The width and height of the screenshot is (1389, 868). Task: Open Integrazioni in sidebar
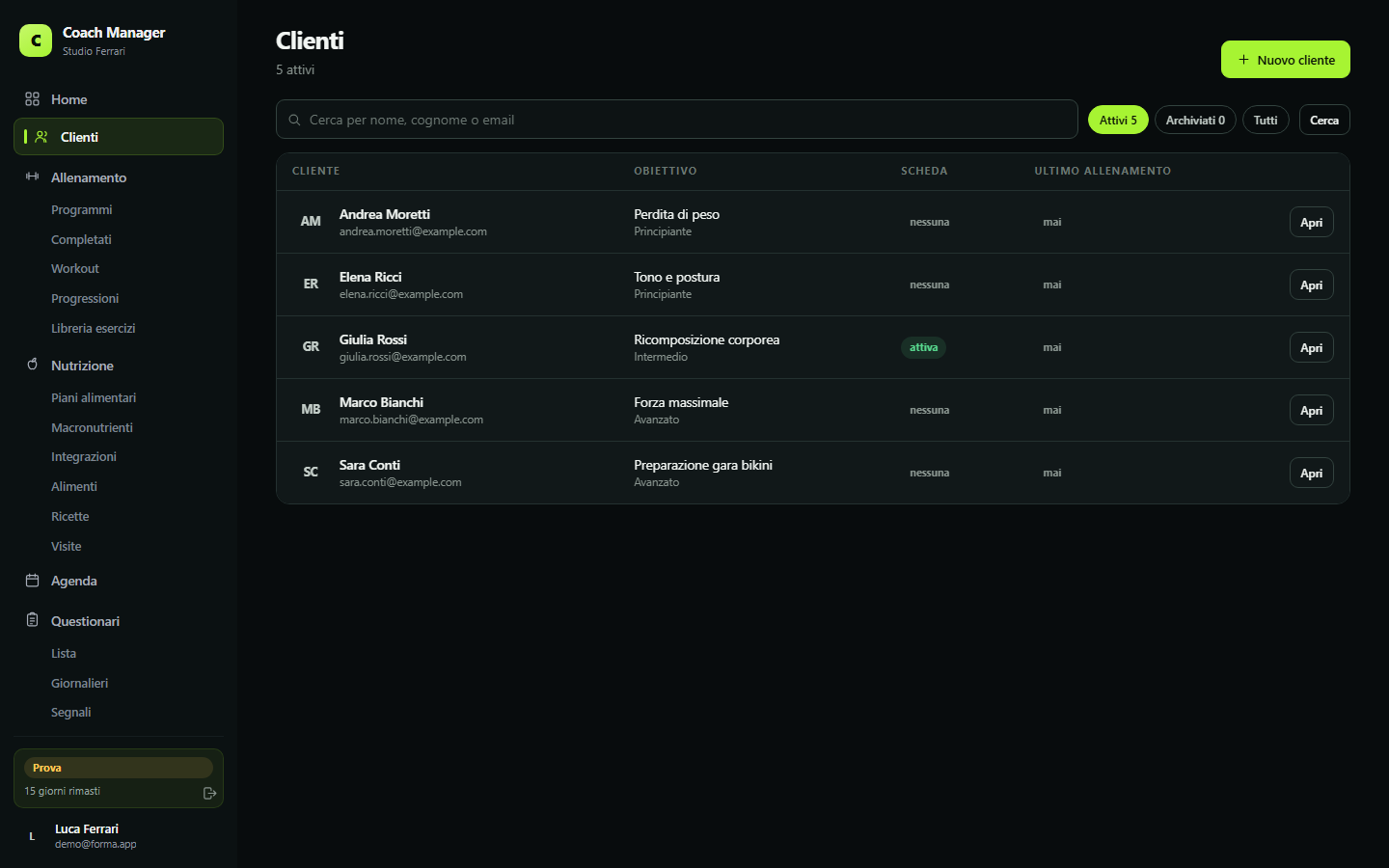click(84, 456)
